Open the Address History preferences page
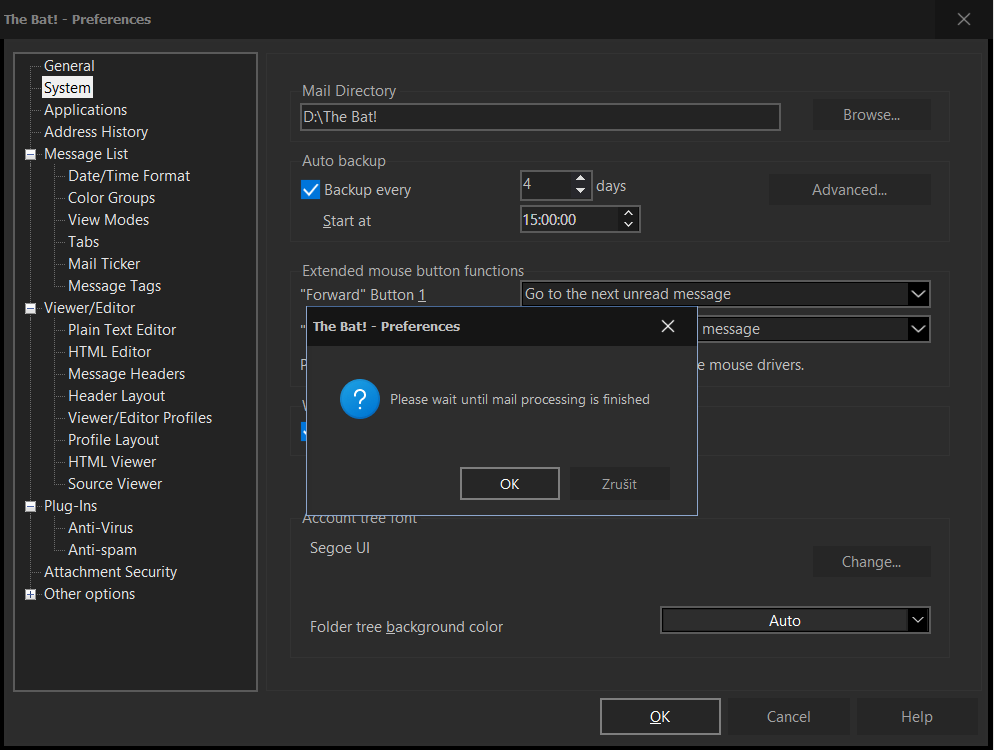994x750 pixels. (x=96, y=132)
